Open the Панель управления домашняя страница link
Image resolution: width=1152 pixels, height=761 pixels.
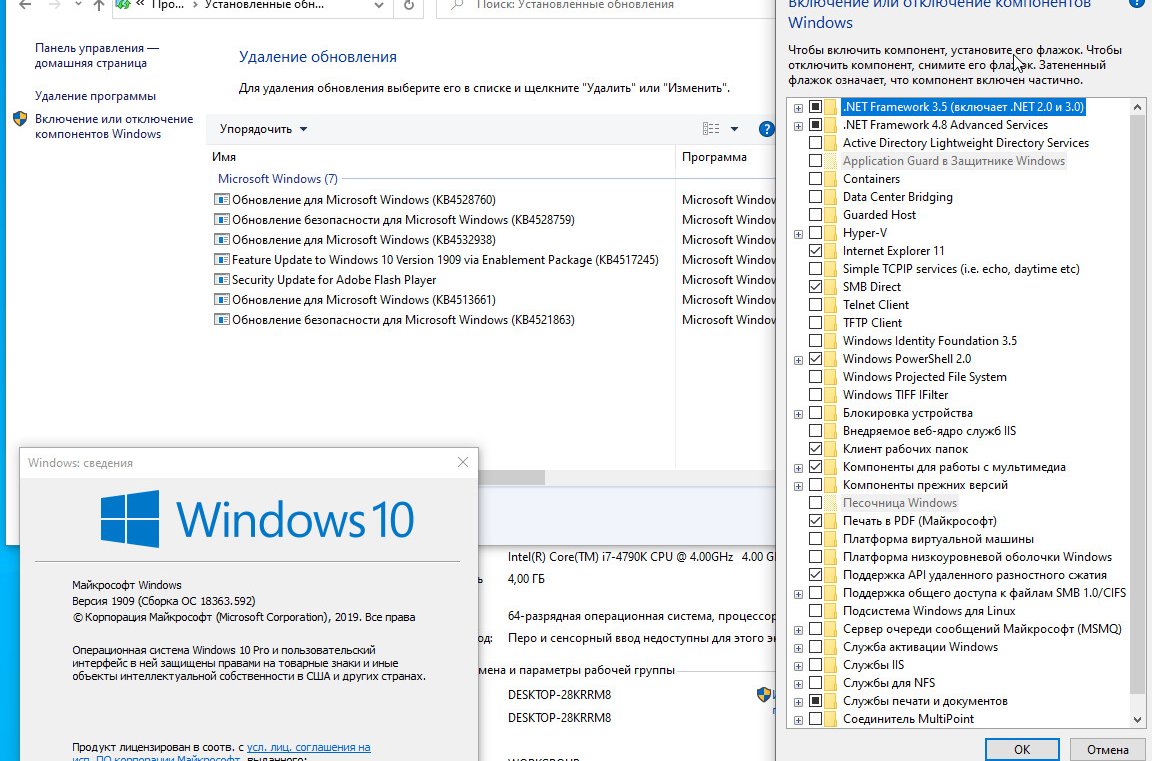[x=97, y=56]
